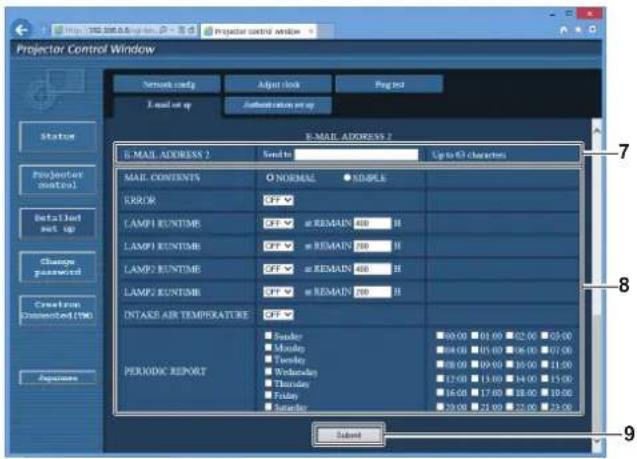This screenshot has height=459, width=637.
Task: Enable the 01:00 report time checkbox
Action: 475,336
